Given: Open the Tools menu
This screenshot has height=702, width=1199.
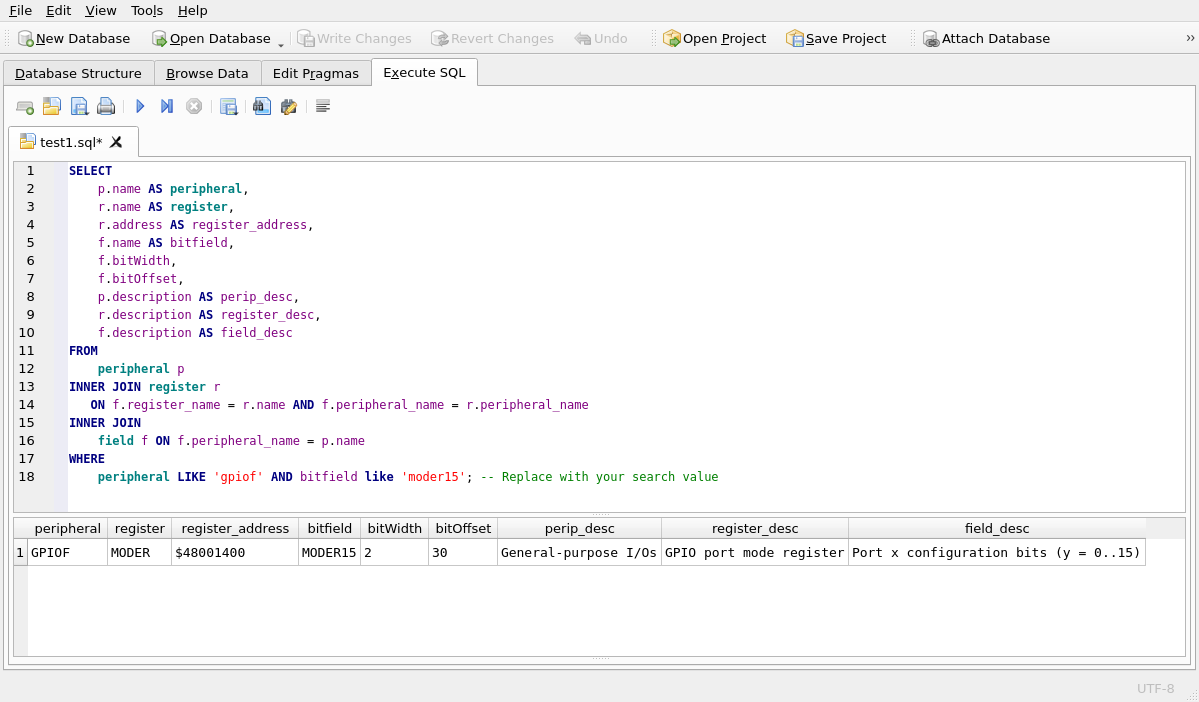Looking at the screenshot, I should (x=146, y=10).
